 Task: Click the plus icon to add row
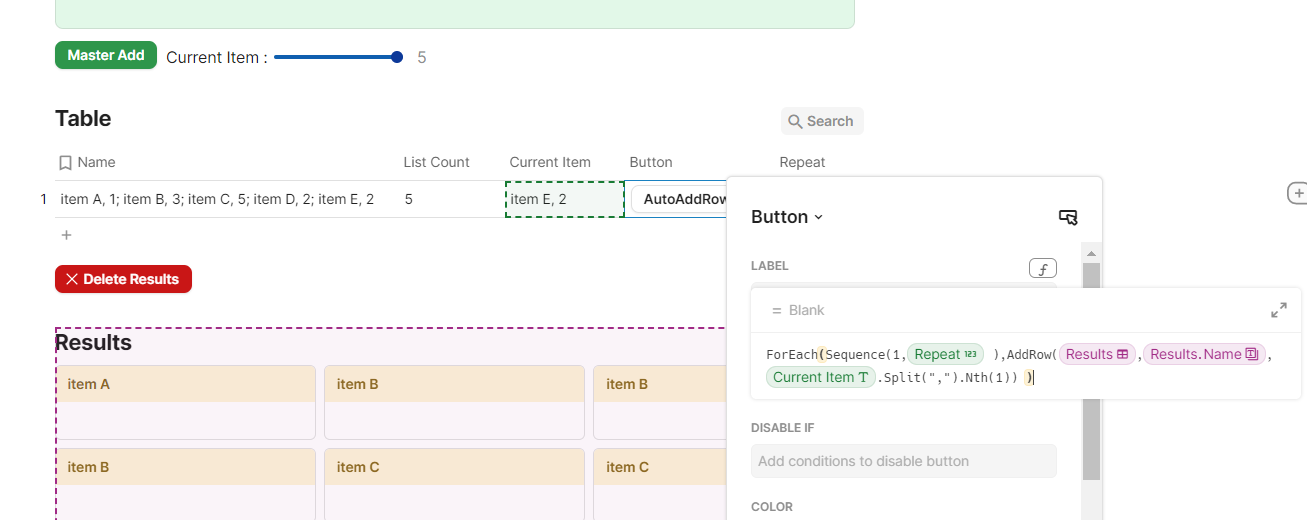click(67, 235)
